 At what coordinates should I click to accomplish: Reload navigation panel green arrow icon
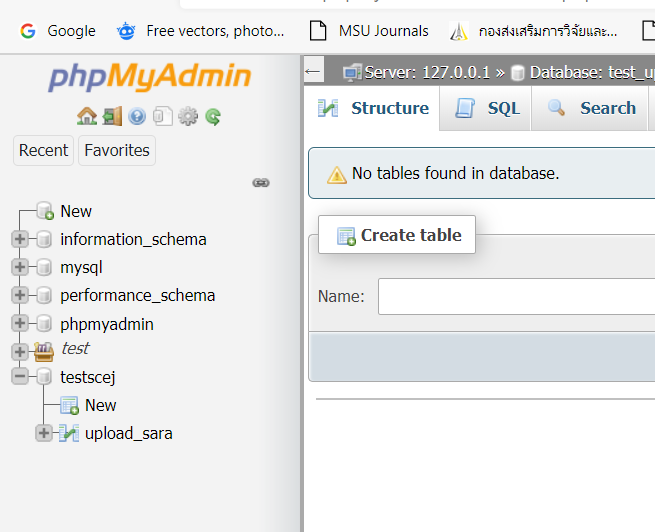213,117
